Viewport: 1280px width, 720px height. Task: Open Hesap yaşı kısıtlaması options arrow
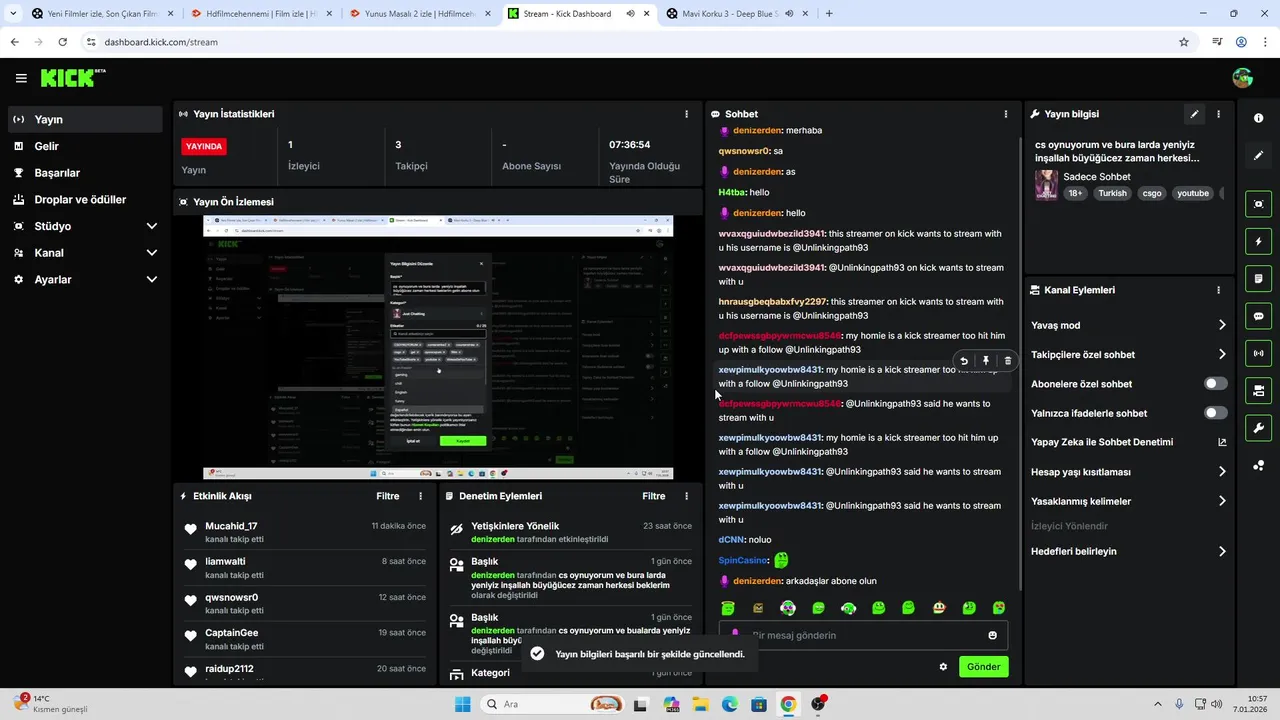(x=1222, y=472)
